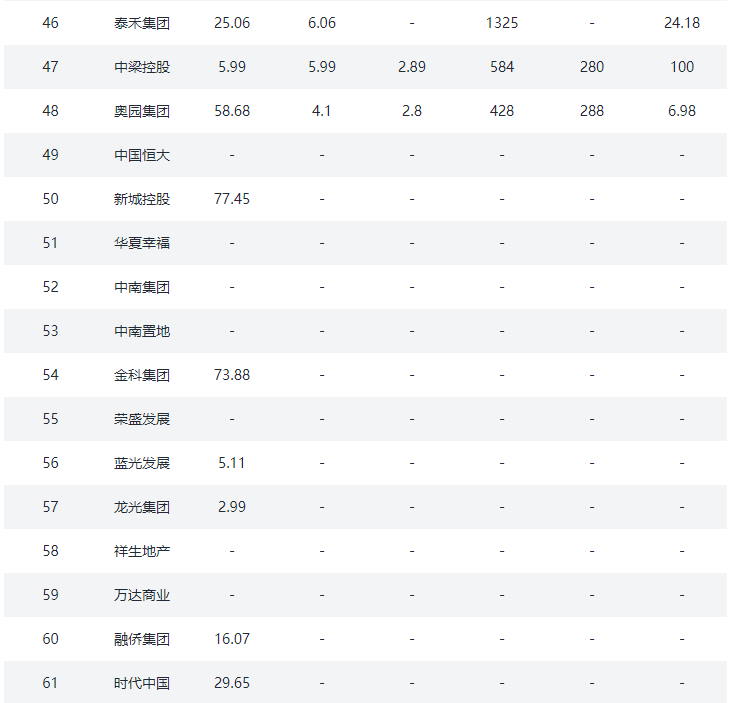Select the value 1325 in 泰禾集团 row
This screenshot has height=703, width=730.
pos(502,23)
